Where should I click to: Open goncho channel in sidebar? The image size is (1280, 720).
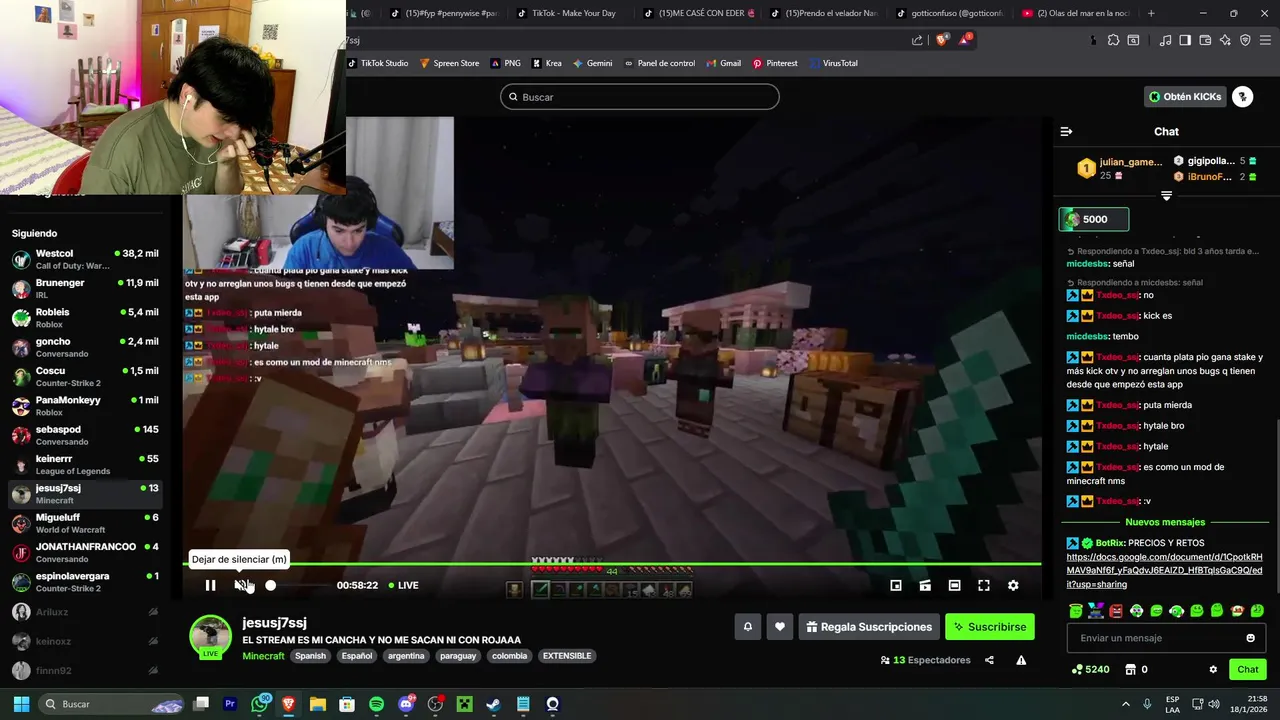click(x=85, y=347)
